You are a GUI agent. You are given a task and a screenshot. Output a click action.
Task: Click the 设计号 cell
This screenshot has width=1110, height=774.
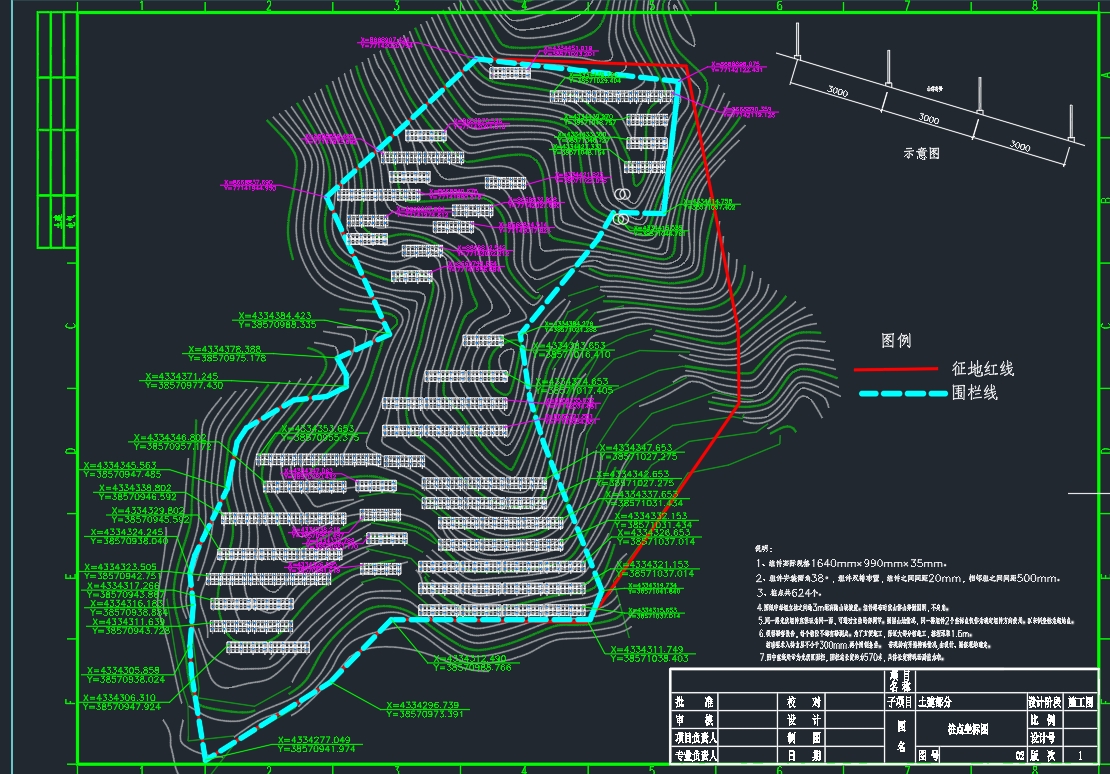tap(1044, 737)
